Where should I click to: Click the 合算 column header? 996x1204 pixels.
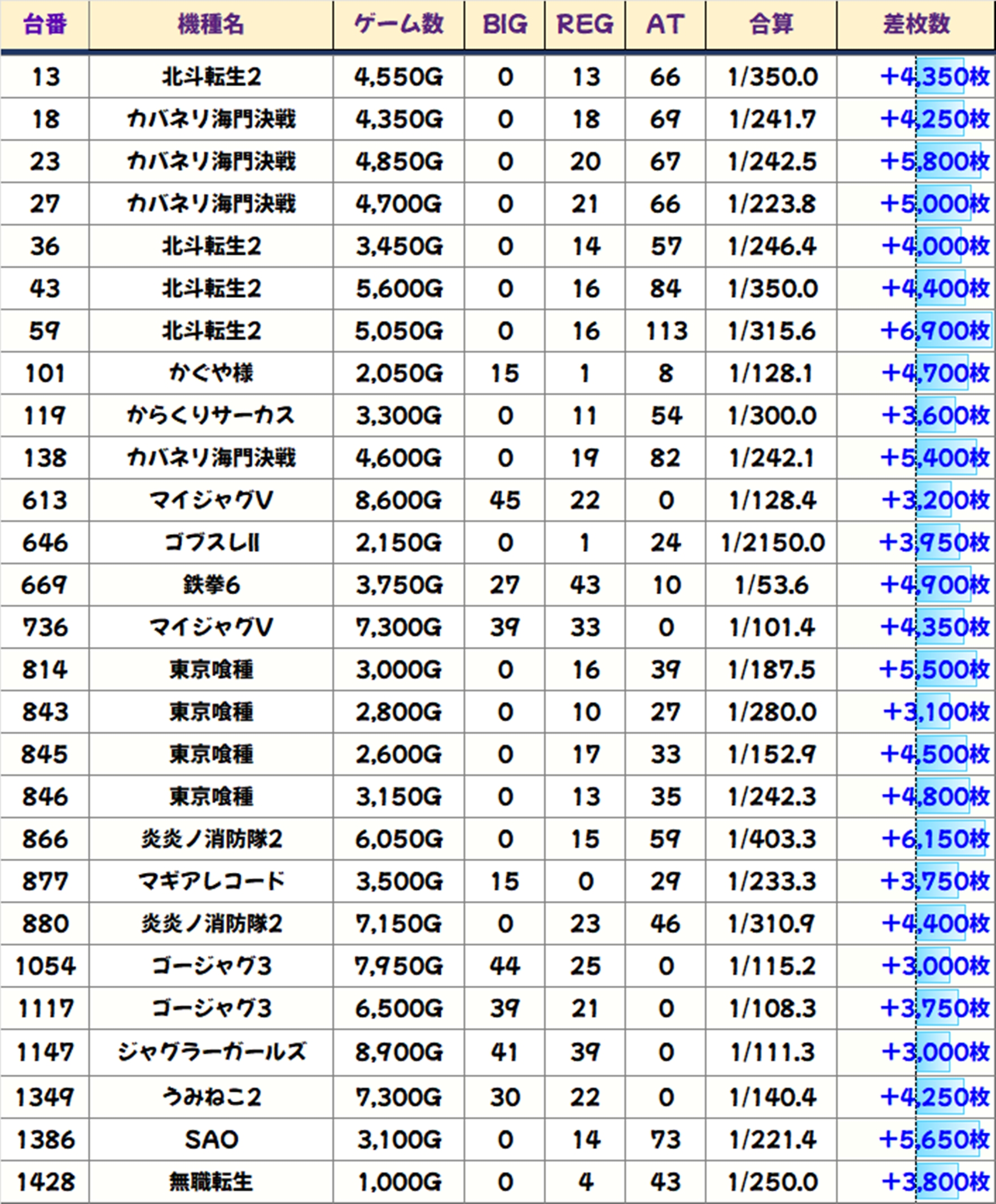click(771, 25)
